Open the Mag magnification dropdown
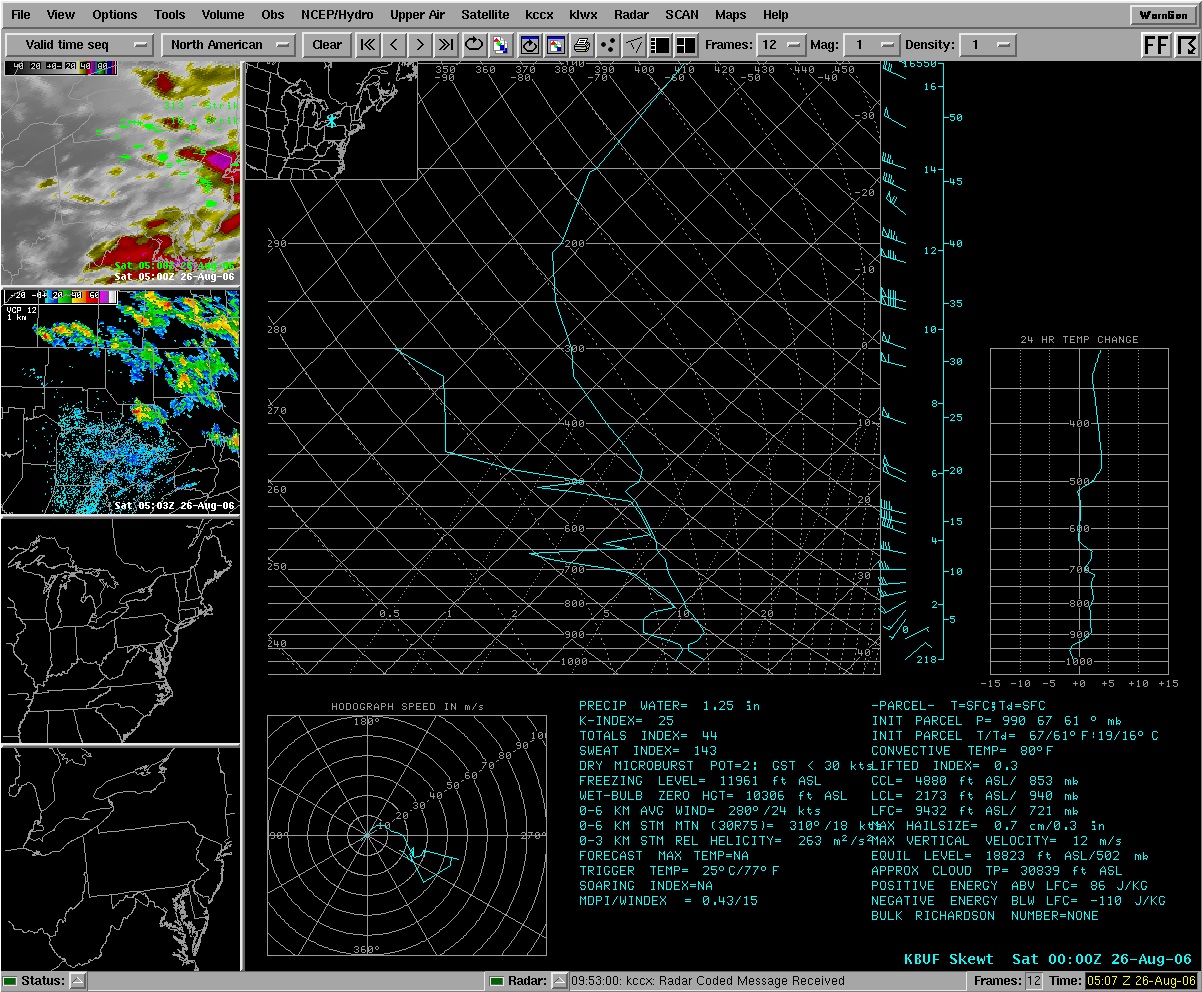The width and height of the screenshot is (1202, 992). [872, 45]
